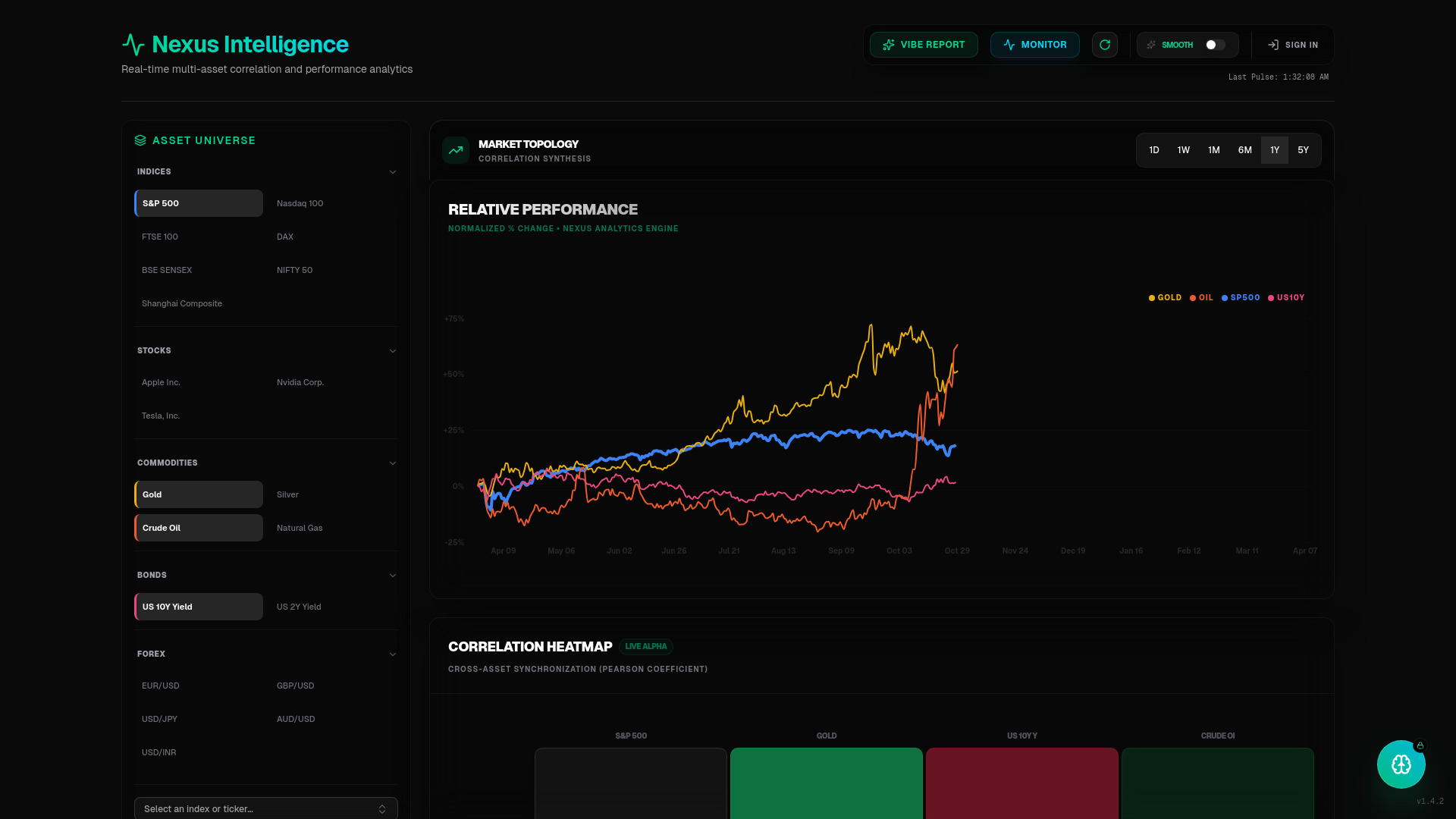Collapse the Stocks section chevron
1456x819 pixels.
point(393,351)
